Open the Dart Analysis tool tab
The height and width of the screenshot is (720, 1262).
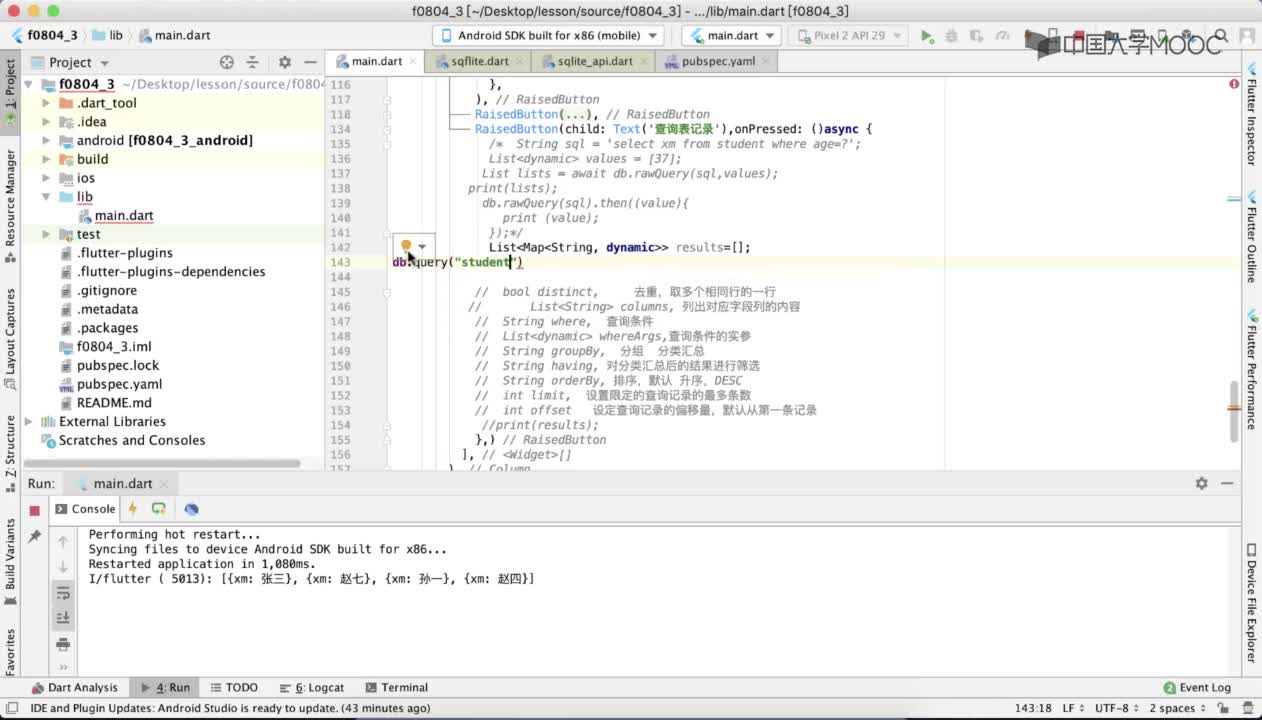74,688
